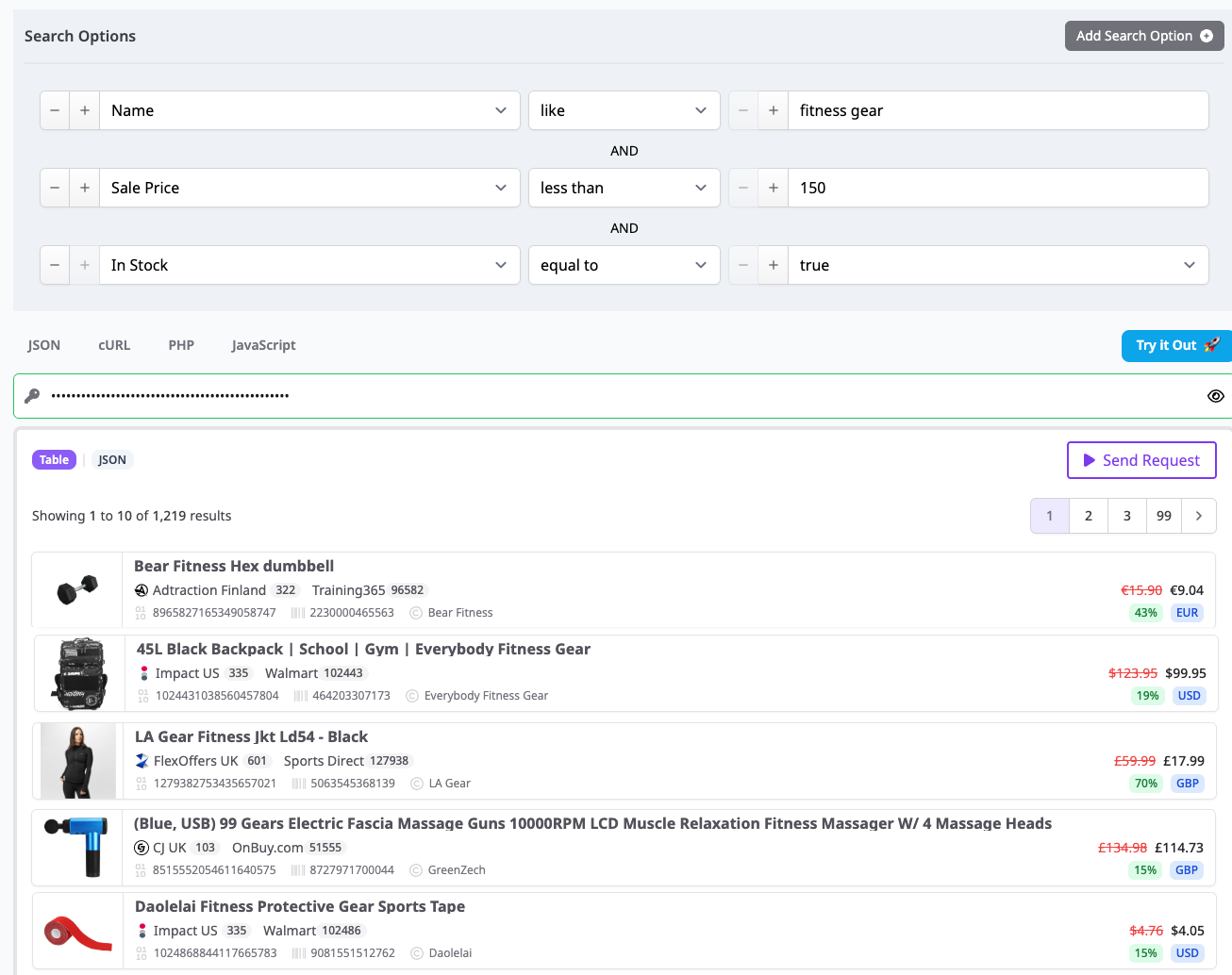This screenshot has height=975, width=1232.
Task: Open the 'equal to' operator dropdown
Action: coord(624,265)
